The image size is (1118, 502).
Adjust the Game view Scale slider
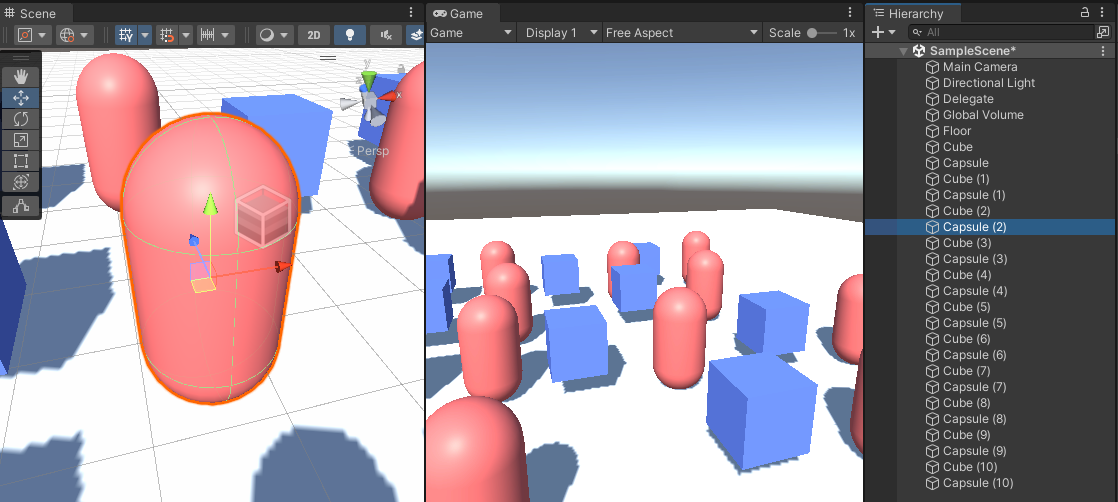coord(822,33)
